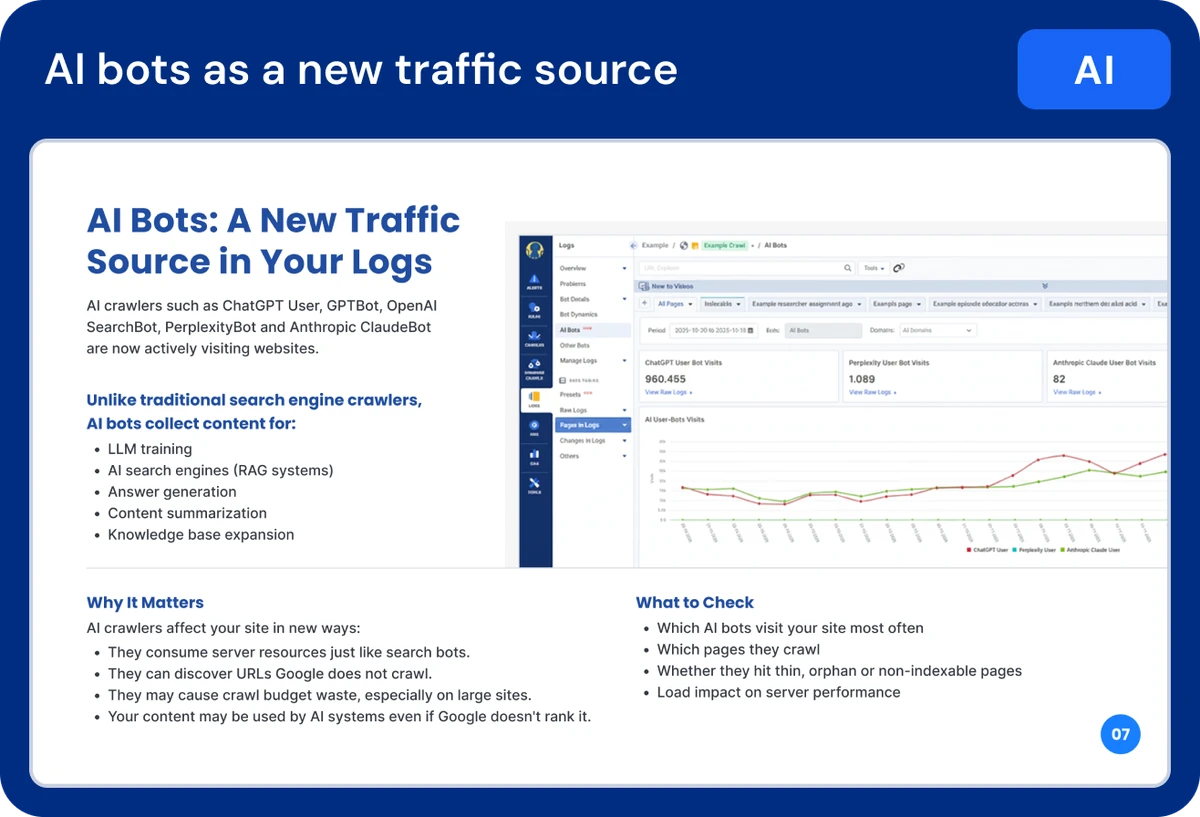Image resolution: width=1200 pixels, height=817 pixels.
Task: Open Bot Dynamics in the Logs menu
Action: [x=578, y=314]
